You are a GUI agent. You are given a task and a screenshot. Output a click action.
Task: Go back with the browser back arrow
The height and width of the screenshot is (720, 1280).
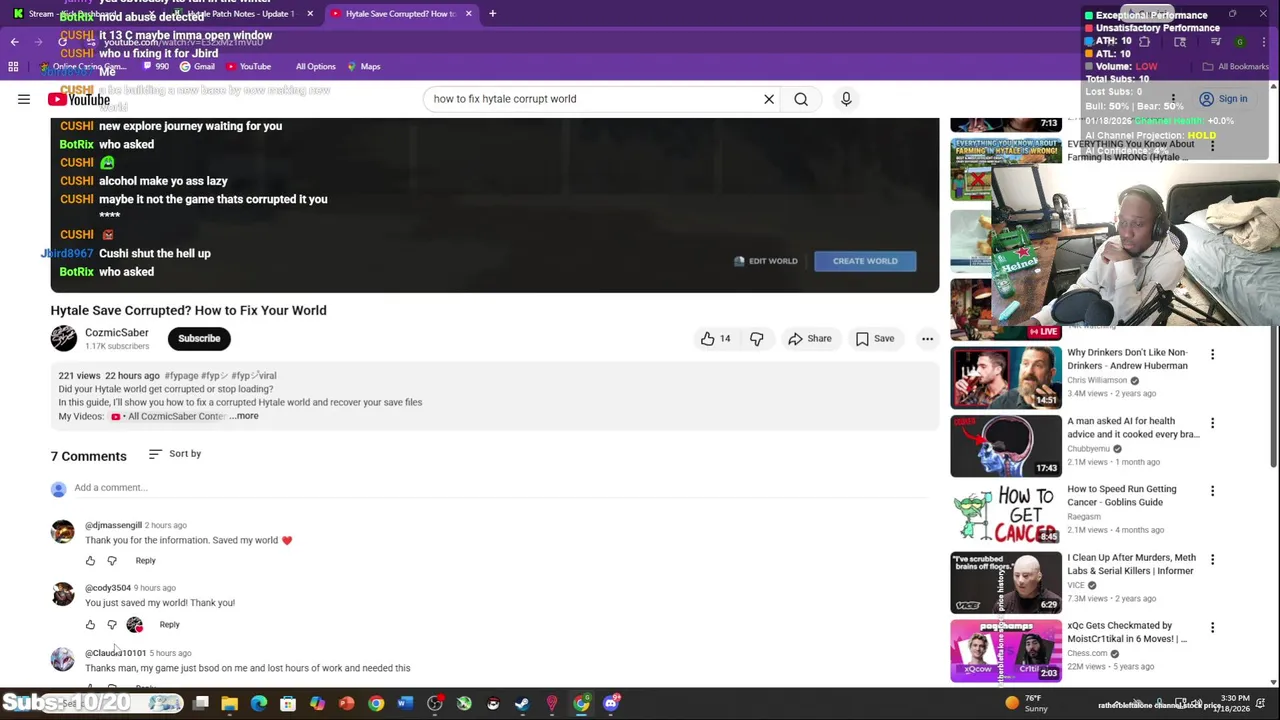tap(14, 42)
